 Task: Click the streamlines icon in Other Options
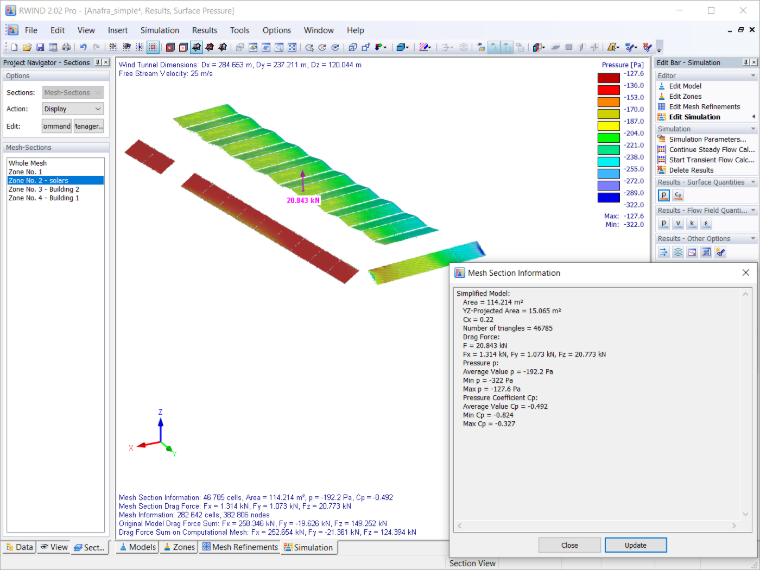(x=664, y=252)
